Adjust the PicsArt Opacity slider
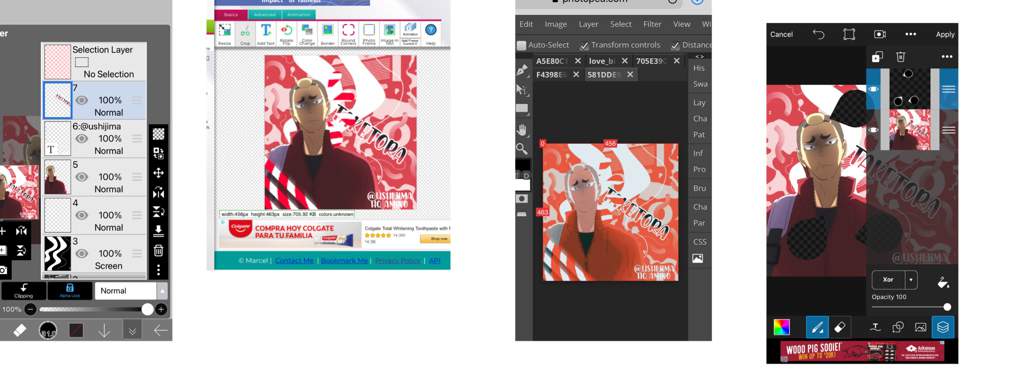Screen dimensions: 1024x387 click(911, 307)
